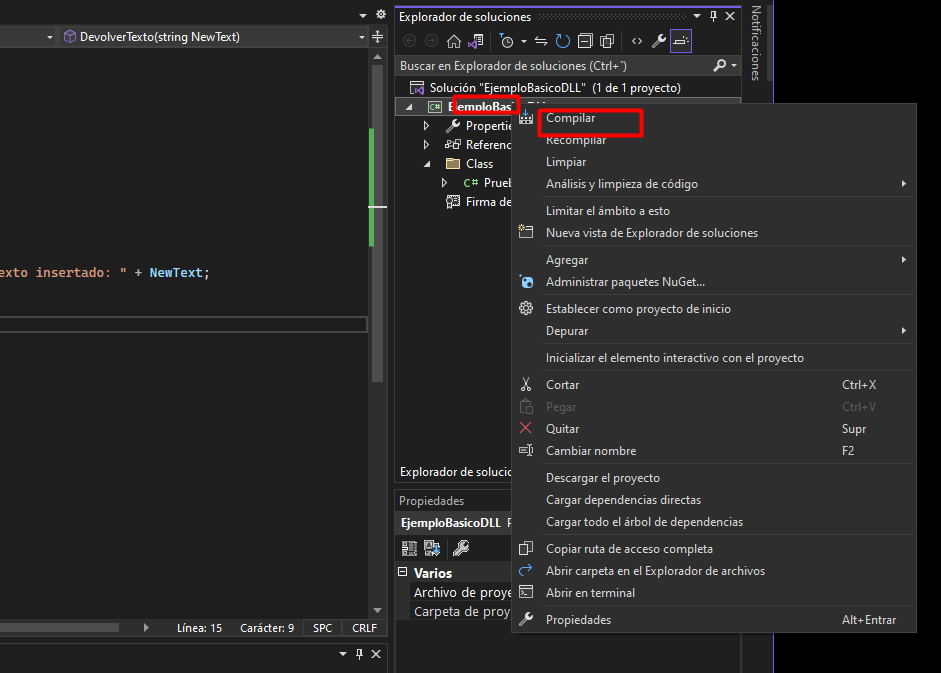Expand the C# Prueba file node
This screenshot has height=673, width=941.
point(444,183)
